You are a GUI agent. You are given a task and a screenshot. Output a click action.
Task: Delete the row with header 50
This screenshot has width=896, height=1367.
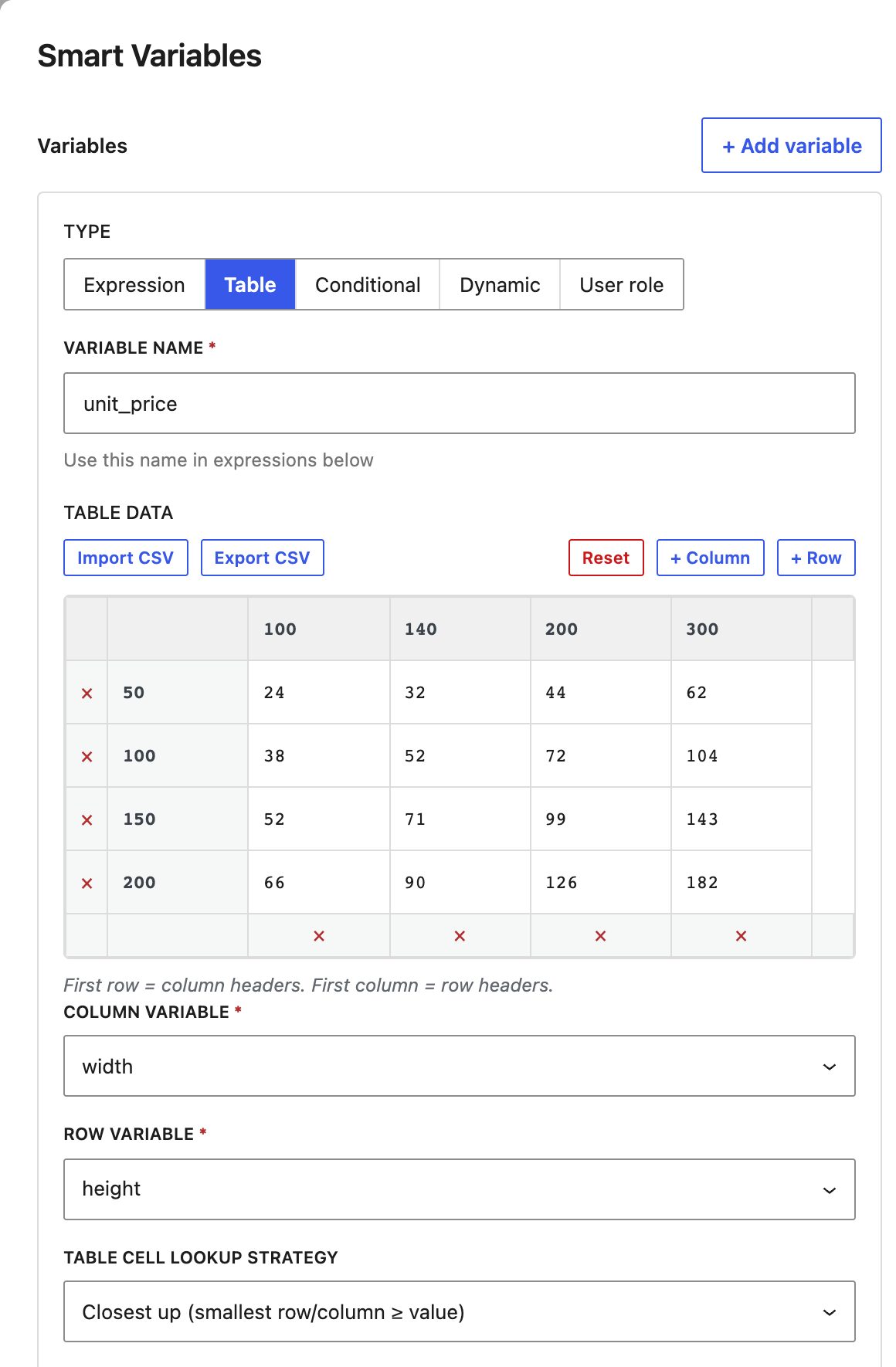click(x=87, y=693)
